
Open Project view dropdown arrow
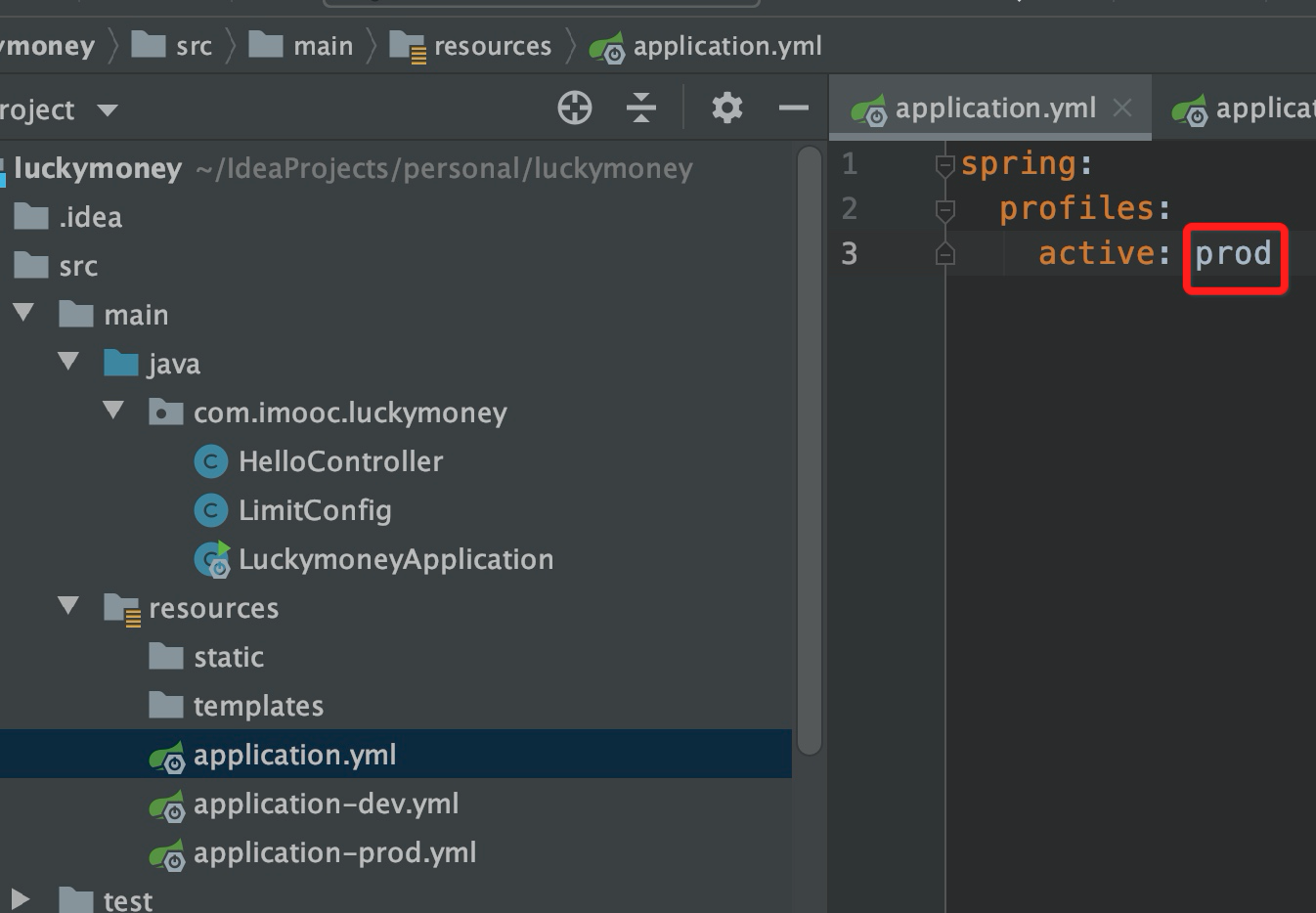tap(108, 110)
